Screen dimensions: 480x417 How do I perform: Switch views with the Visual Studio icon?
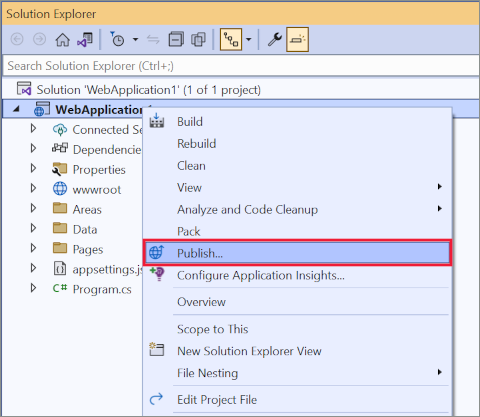coord(85,40)
